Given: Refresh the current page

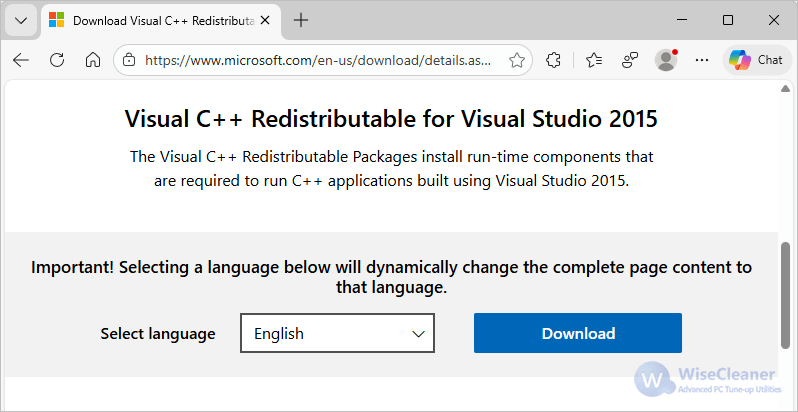Looking at the screenshot, I should (57, 60).
